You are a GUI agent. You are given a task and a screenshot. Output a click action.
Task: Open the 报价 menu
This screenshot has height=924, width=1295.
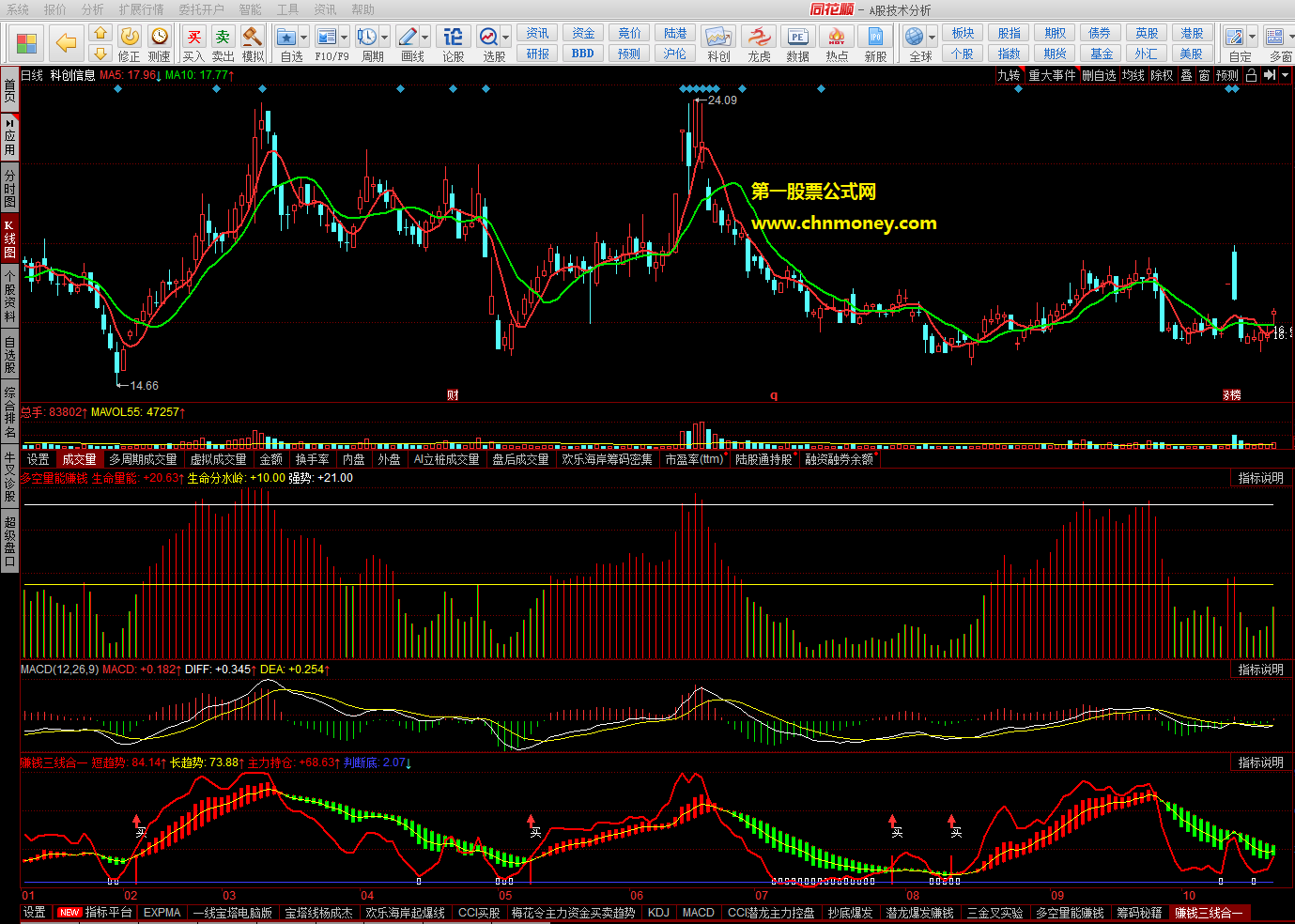click(55, 9)
